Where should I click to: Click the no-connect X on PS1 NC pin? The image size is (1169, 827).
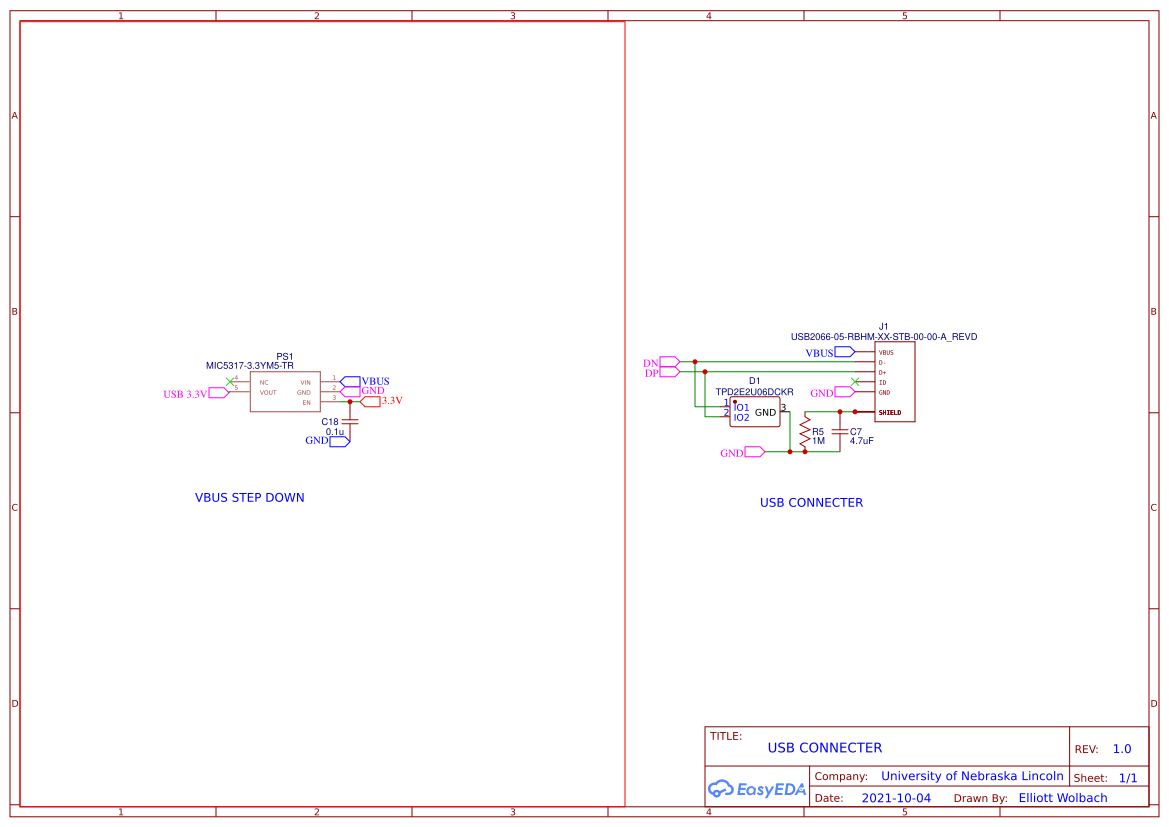[230, 381]
